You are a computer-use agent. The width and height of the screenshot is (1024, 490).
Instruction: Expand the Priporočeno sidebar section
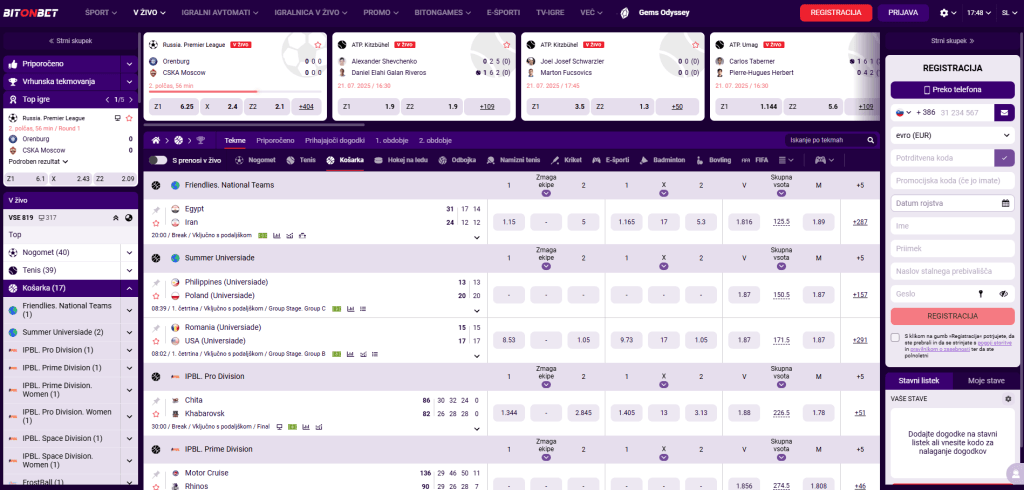click(129, 64)
